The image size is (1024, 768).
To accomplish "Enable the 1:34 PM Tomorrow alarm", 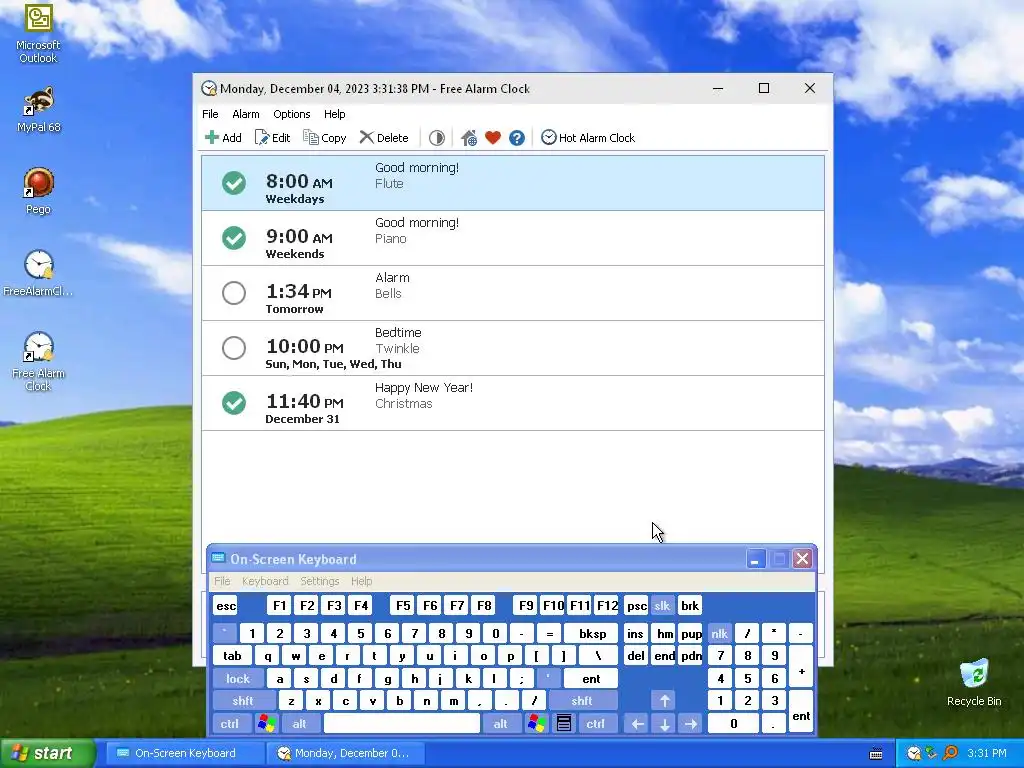I will pos(234,293).
